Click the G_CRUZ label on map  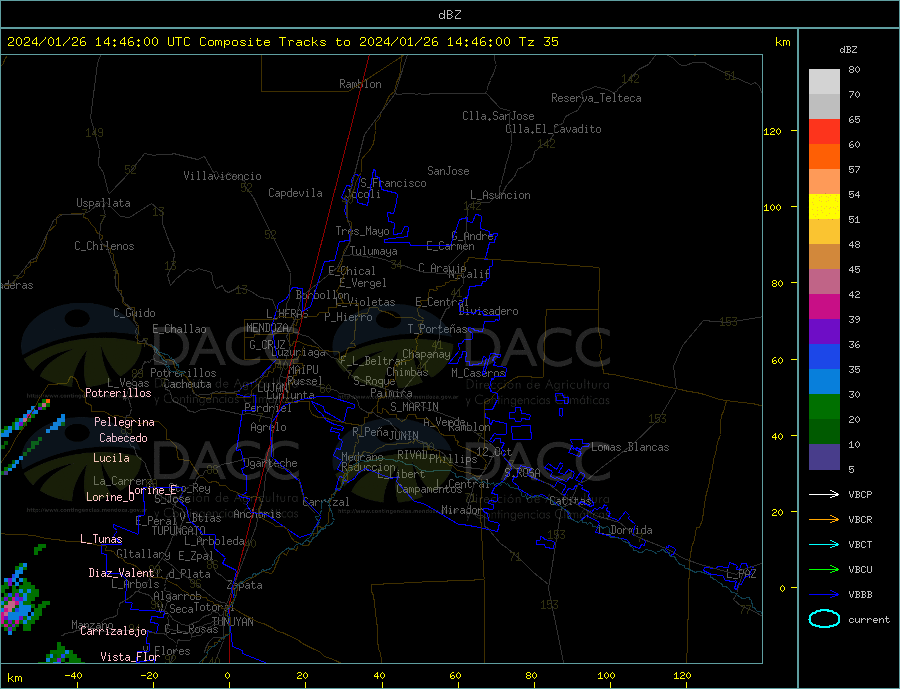click(267, 345)
